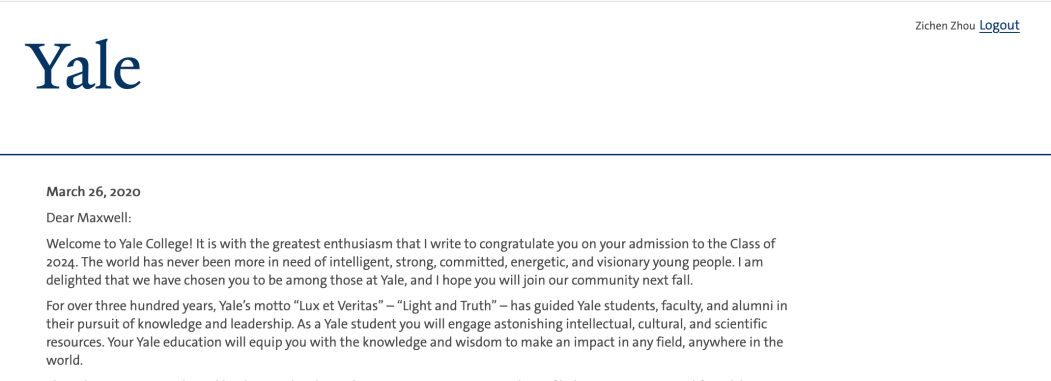Click the March 26, 2020 date
Image resolution: width=1051 pixels, height=381 pixels.
pos(93,192)
